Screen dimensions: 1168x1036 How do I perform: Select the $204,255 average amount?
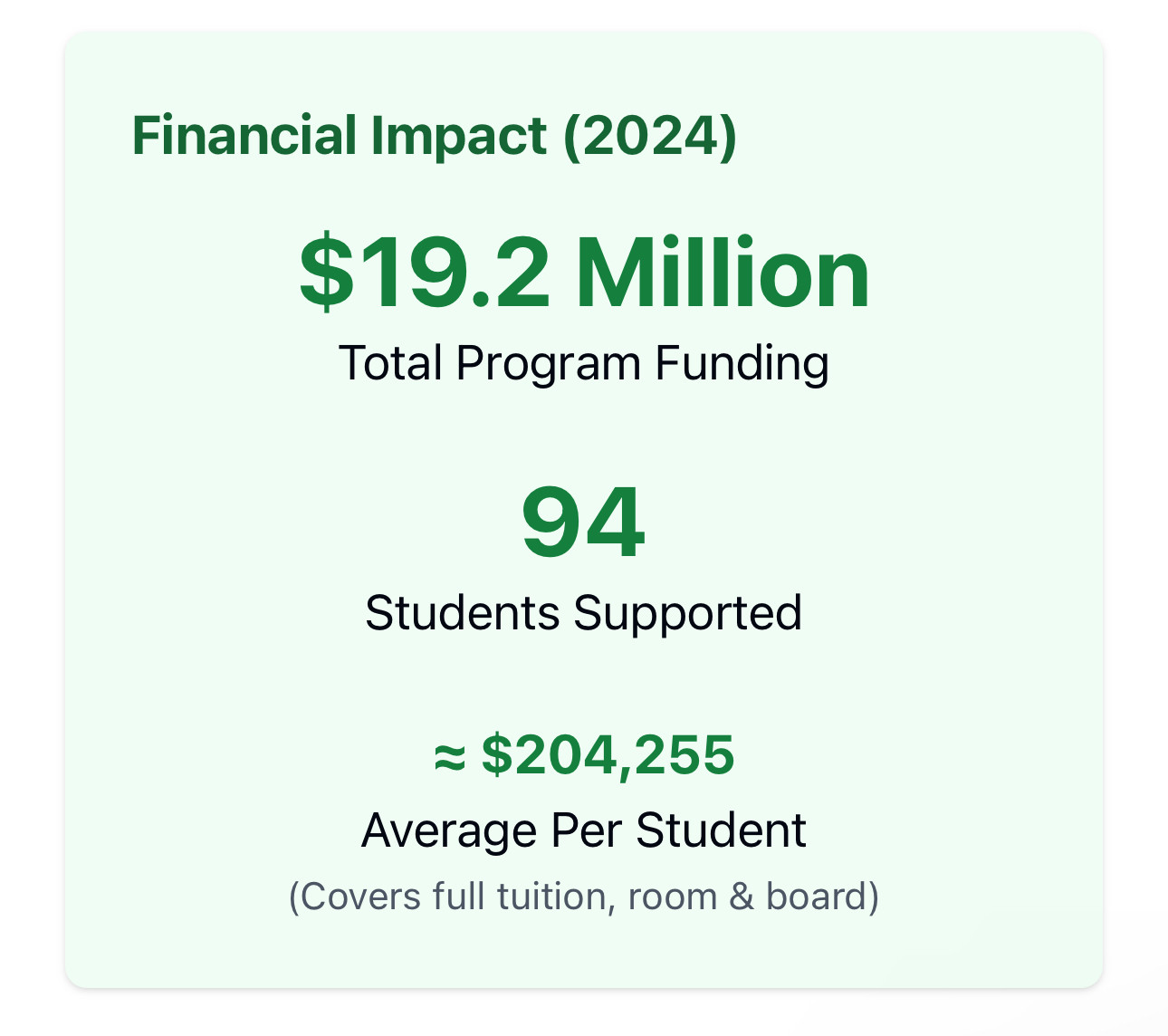pyautogui.click(x=608, y=754)
